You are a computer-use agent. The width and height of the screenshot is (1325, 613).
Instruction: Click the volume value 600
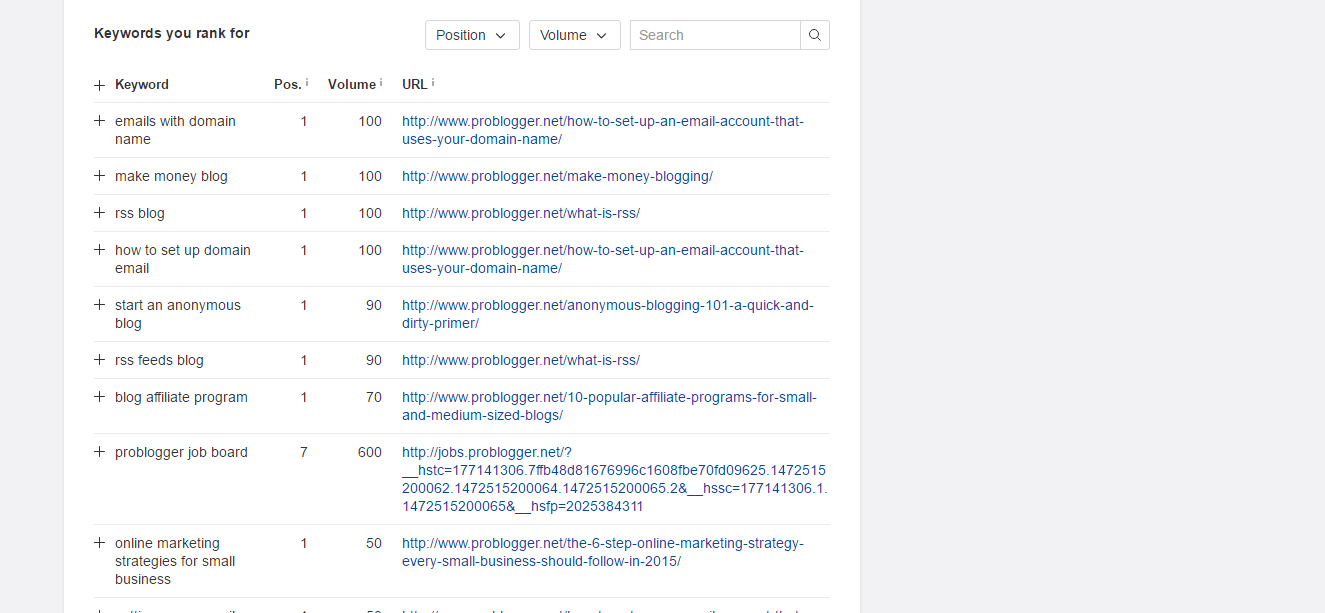tap(370, 452)
